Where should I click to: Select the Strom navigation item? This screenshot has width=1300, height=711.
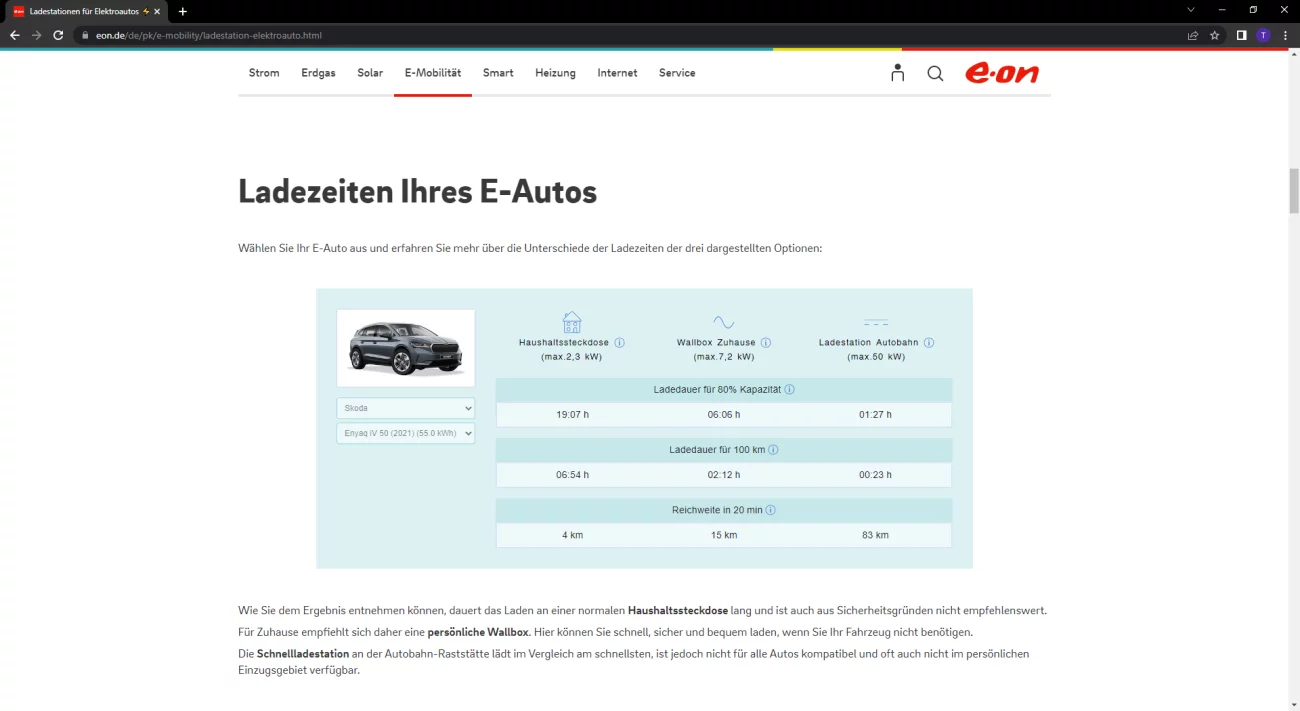264,73
